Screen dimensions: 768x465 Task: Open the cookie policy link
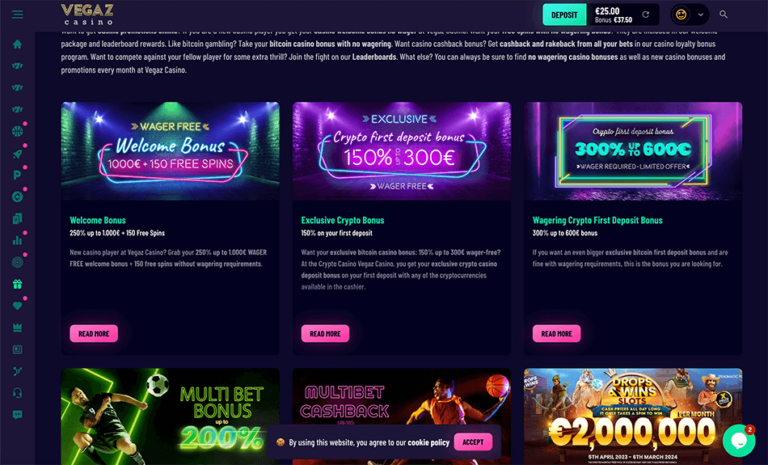(428, 442)
